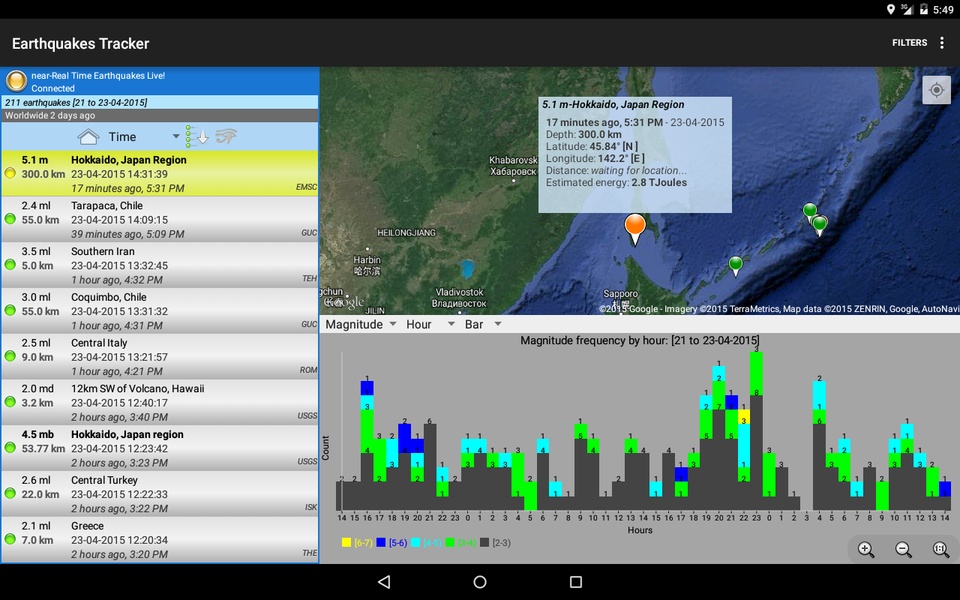Image resolution: width=960 pixels, height=600 pixels.
Task: Open the Magnitude chart variable dropdown
Action: click(x=361, y=324)
